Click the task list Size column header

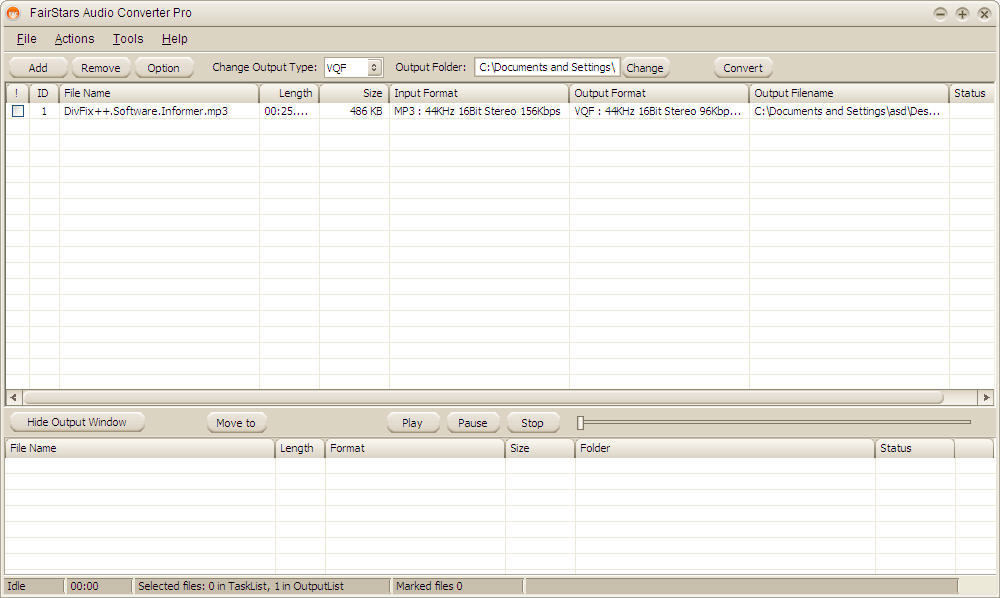[x=354, y=93]
